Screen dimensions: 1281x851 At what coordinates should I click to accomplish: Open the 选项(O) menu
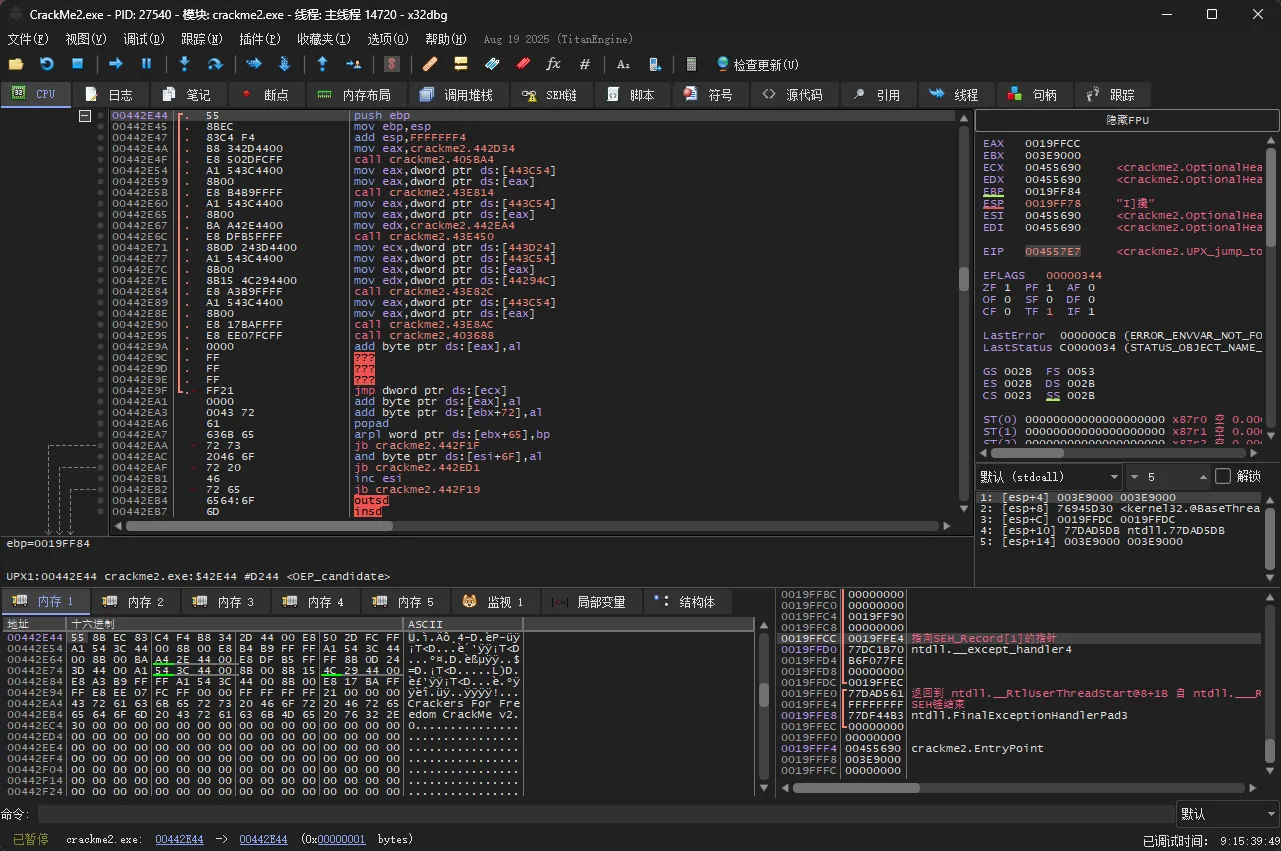point(388,39)
